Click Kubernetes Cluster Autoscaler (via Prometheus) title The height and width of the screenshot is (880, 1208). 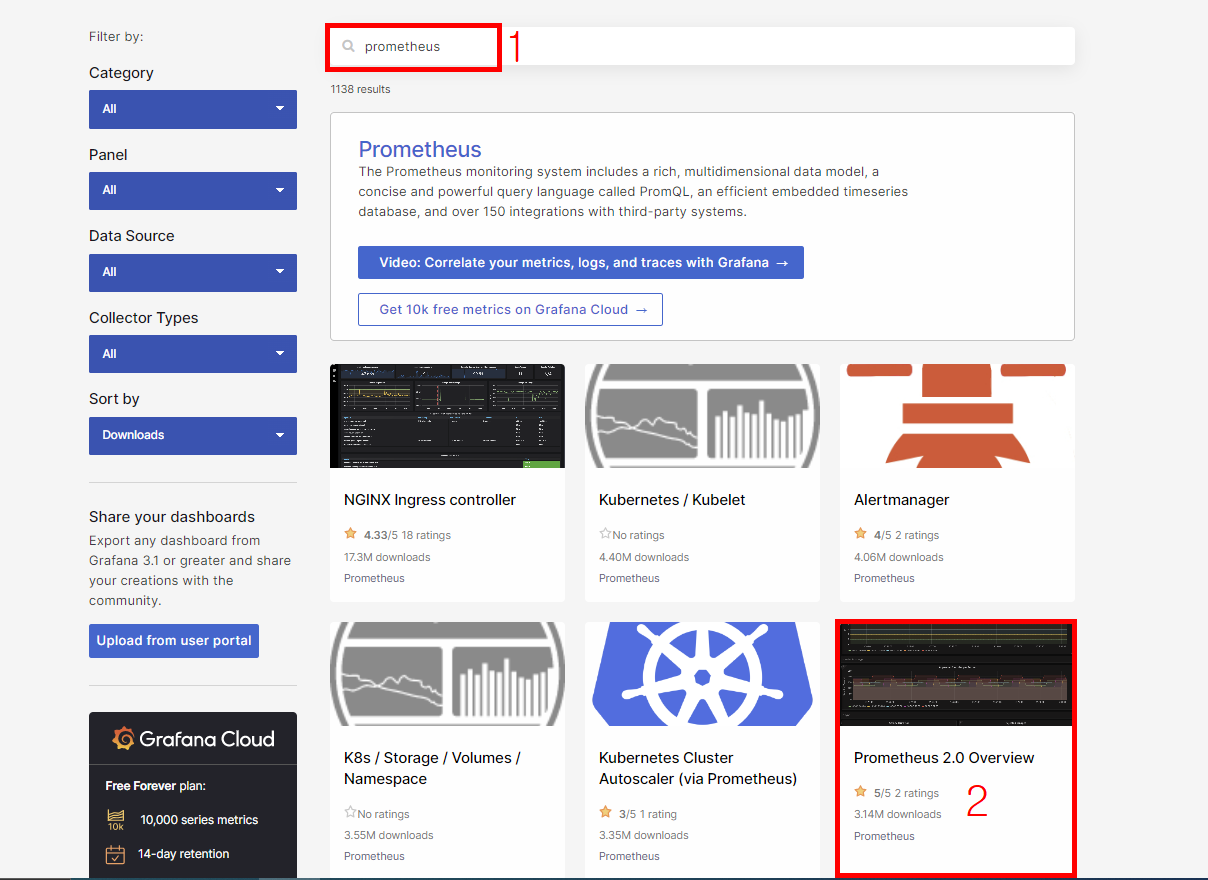[698, 768]
